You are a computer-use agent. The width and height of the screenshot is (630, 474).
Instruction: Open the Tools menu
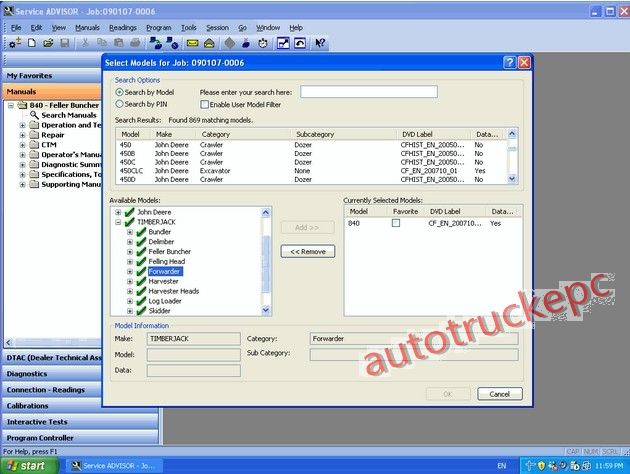[x=188, y=28]
